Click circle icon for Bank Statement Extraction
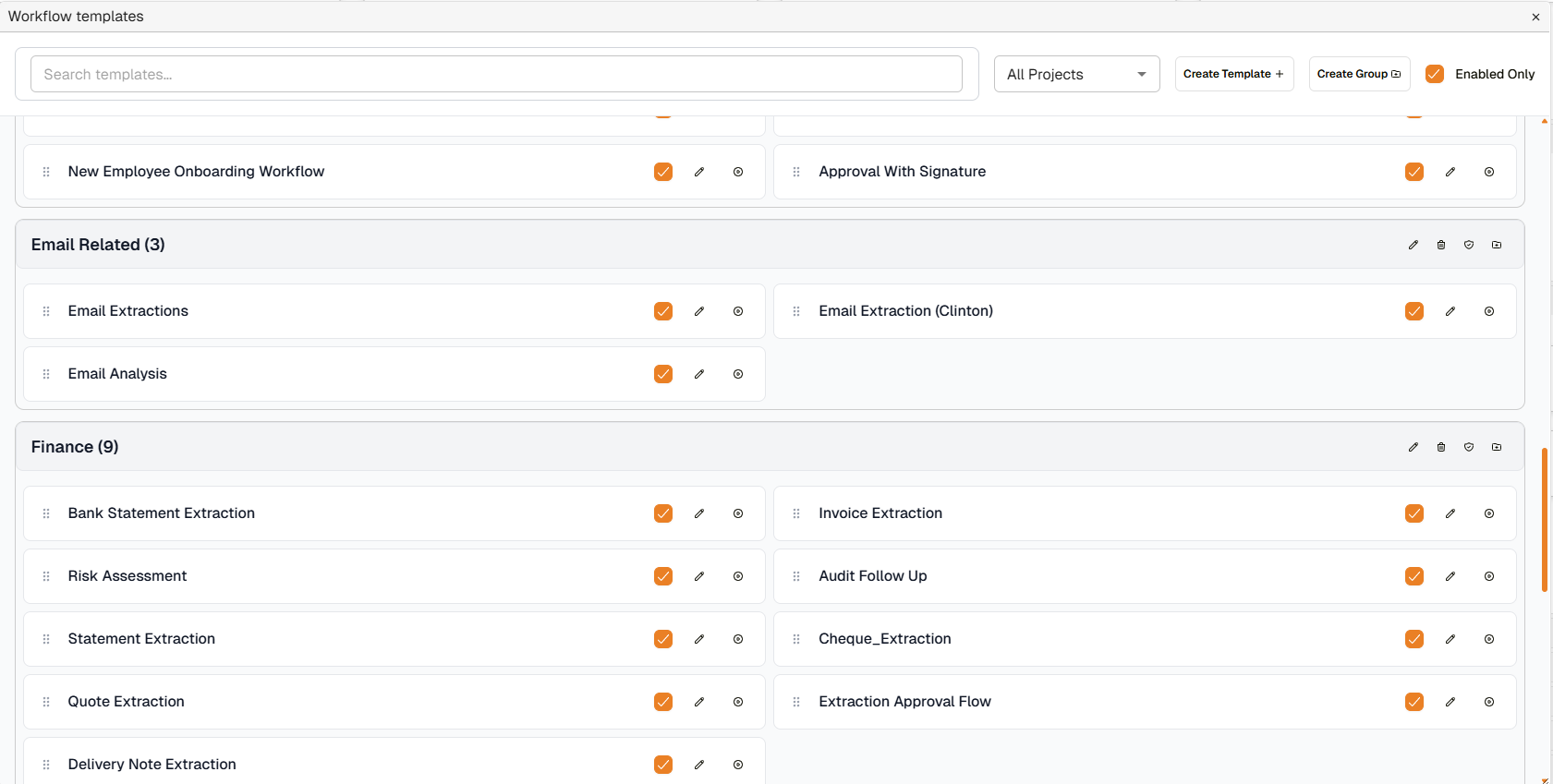 (x=738, y=513)
